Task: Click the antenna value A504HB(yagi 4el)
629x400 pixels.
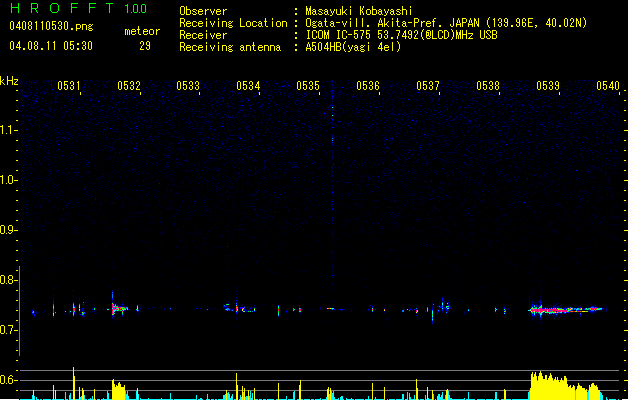Action: point(353,47)
